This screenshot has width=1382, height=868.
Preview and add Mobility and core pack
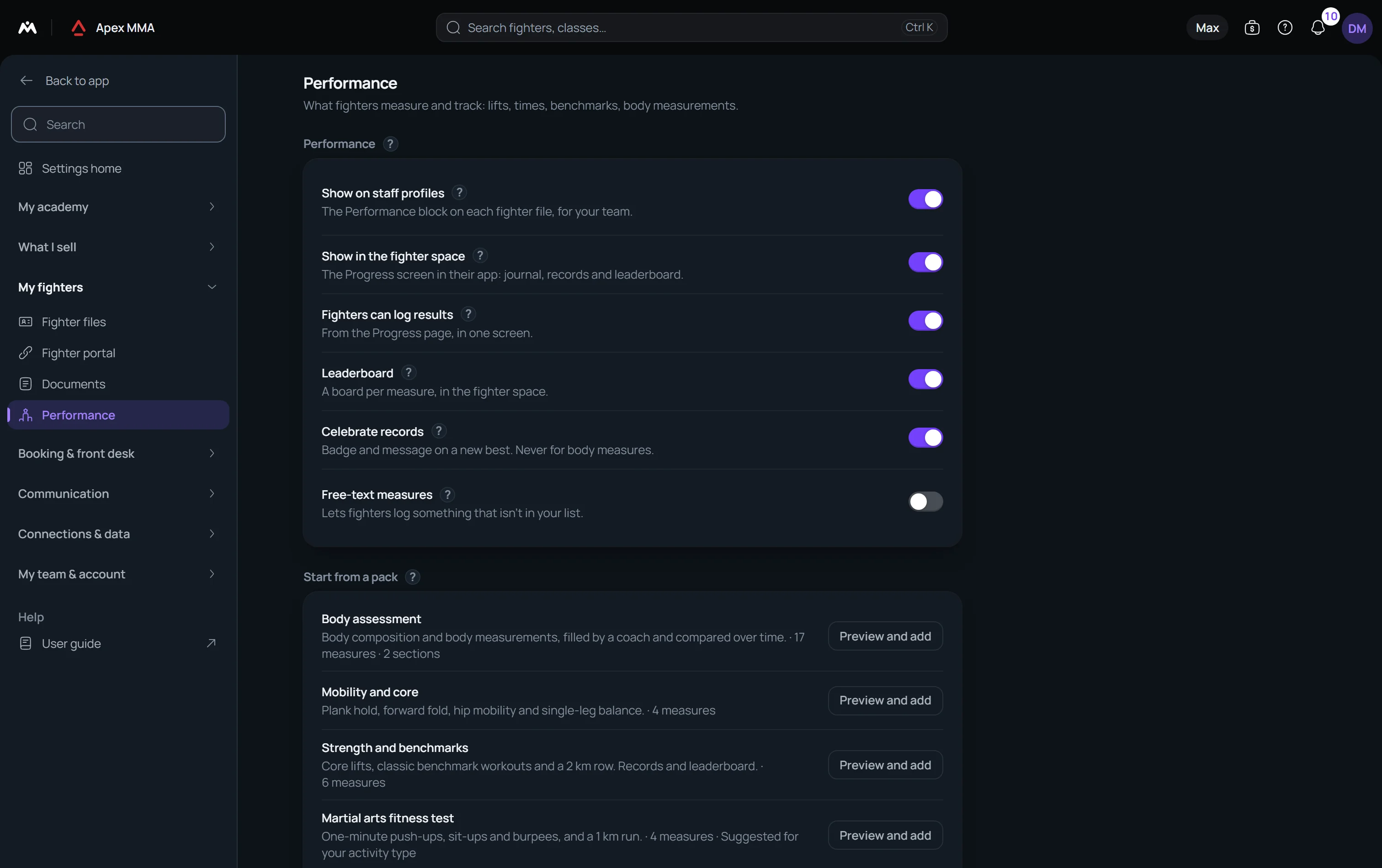885,700
